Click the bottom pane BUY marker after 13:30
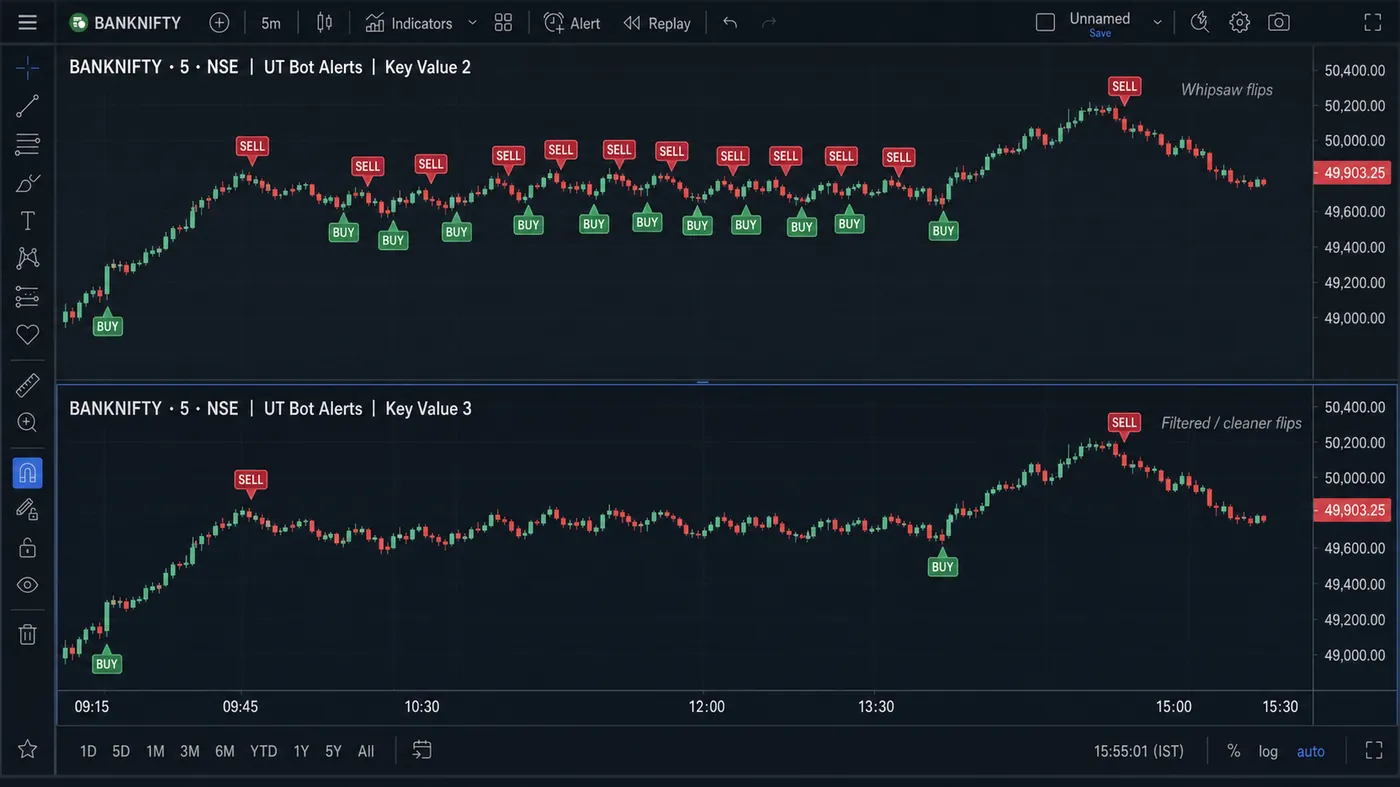Image resolution: width=1400 pixels, height=787 pixels. coord(942,564)
